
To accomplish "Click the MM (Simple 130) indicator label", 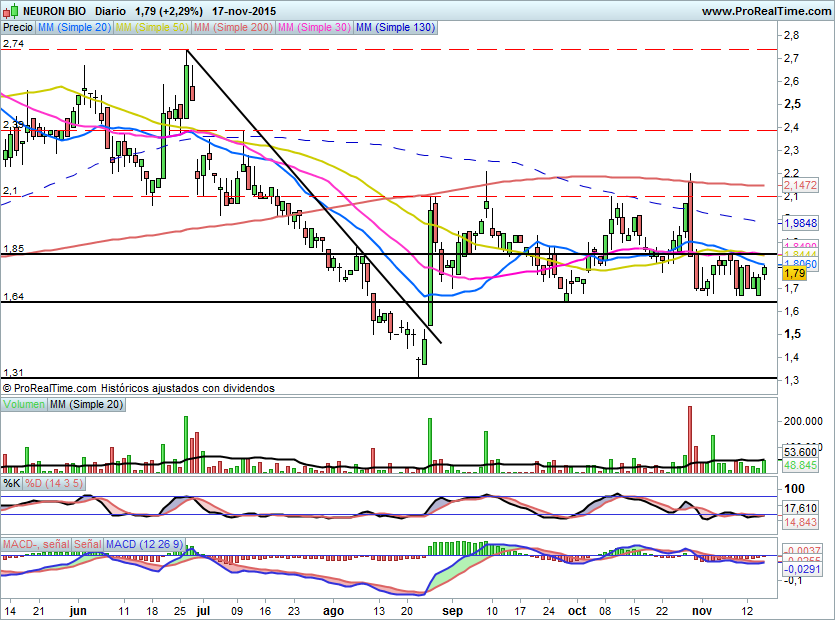I will click(x=395, y=28).
